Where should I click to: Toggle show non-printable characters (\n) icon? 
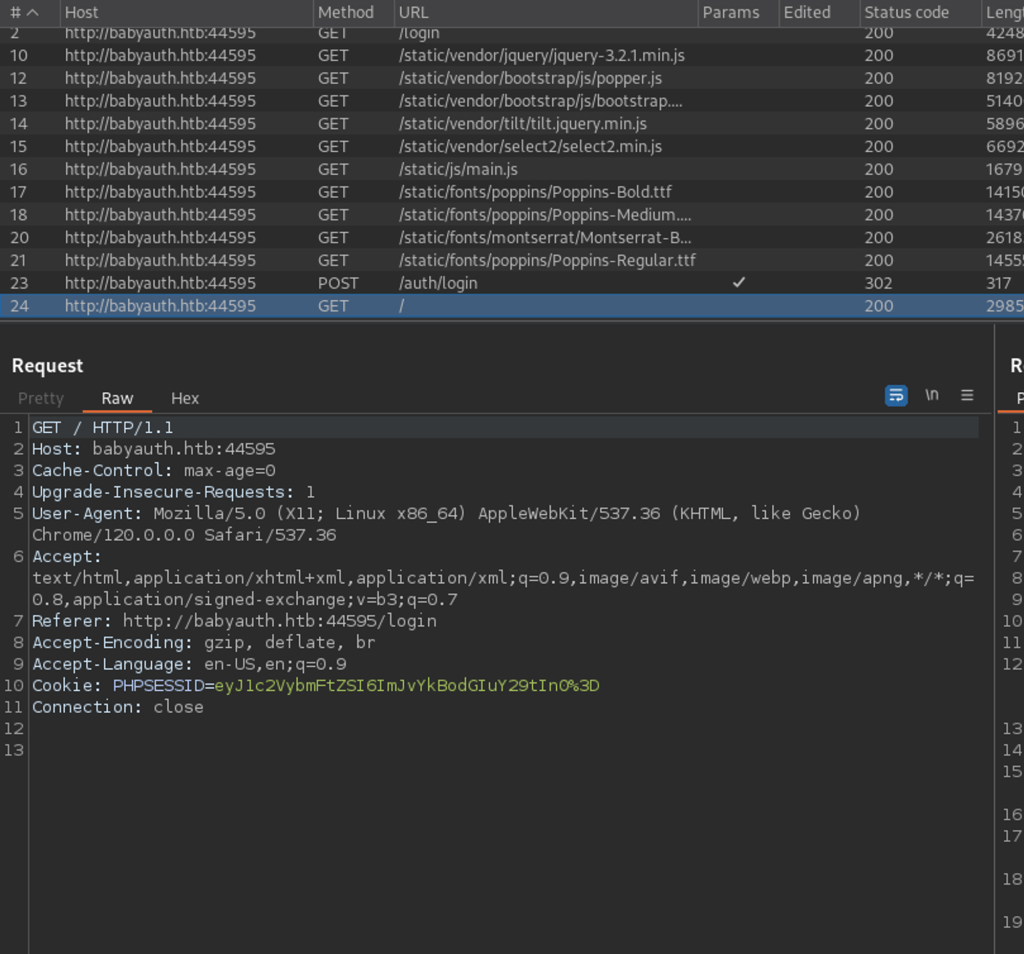pos(932,395)
